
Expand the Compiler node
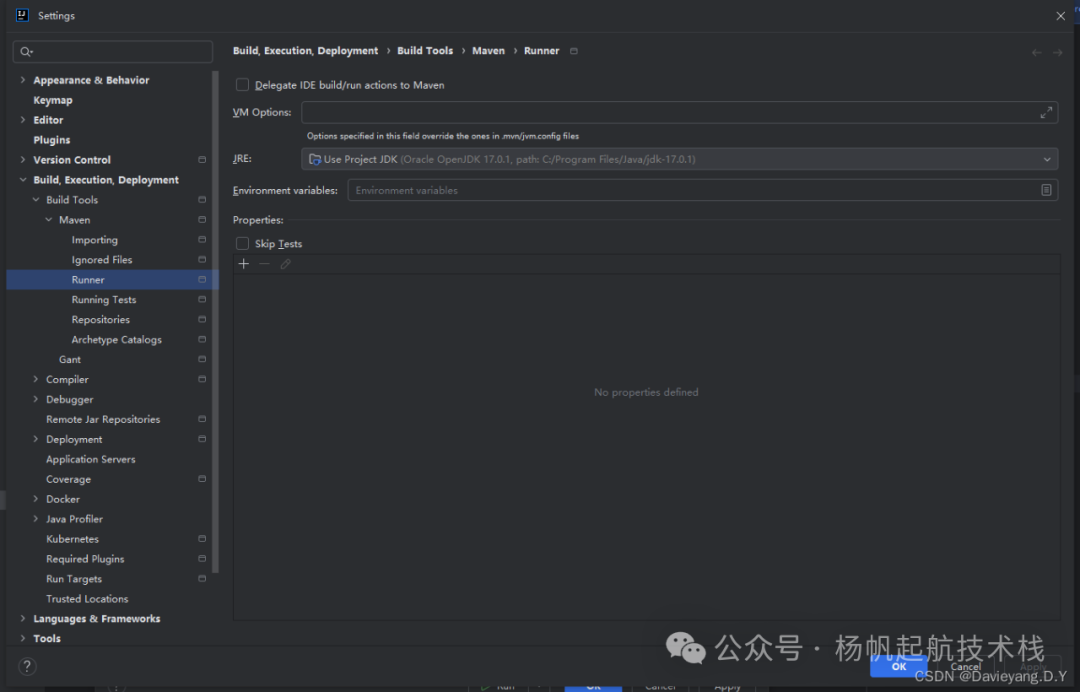(36, 379)
